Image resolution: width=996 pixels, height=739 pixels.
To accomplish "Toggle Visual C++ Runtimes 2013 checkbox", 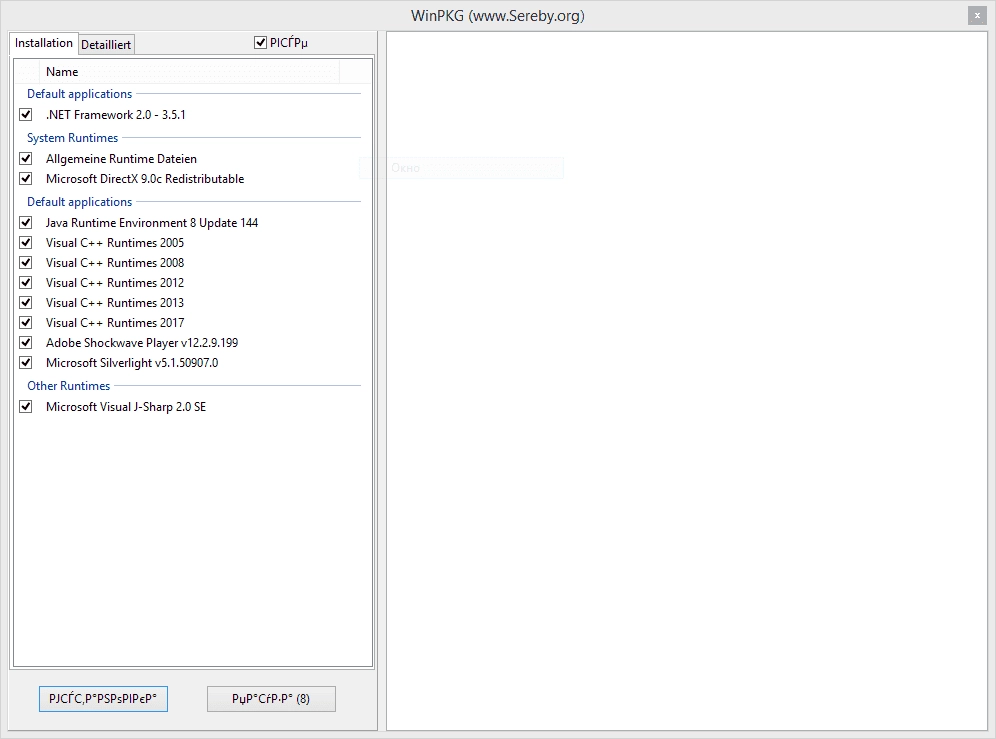I will [x=25, y=302].
